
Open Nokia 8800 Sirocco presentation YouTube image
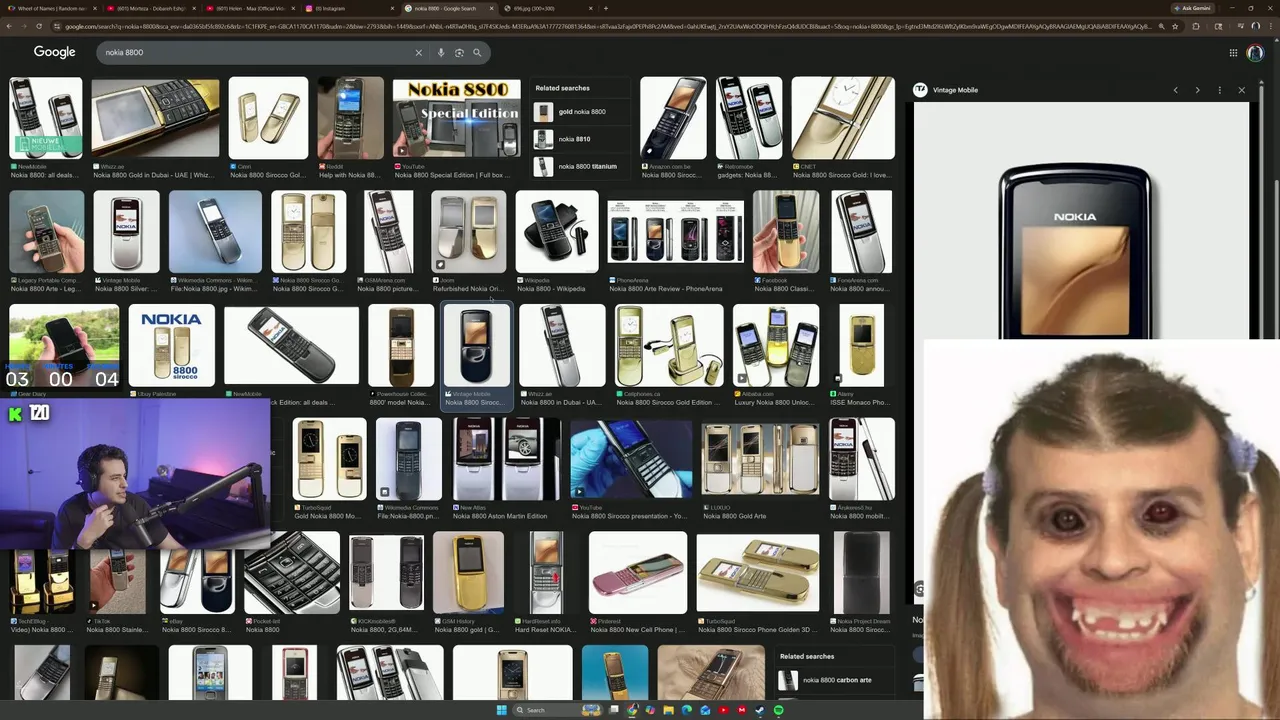631,459
